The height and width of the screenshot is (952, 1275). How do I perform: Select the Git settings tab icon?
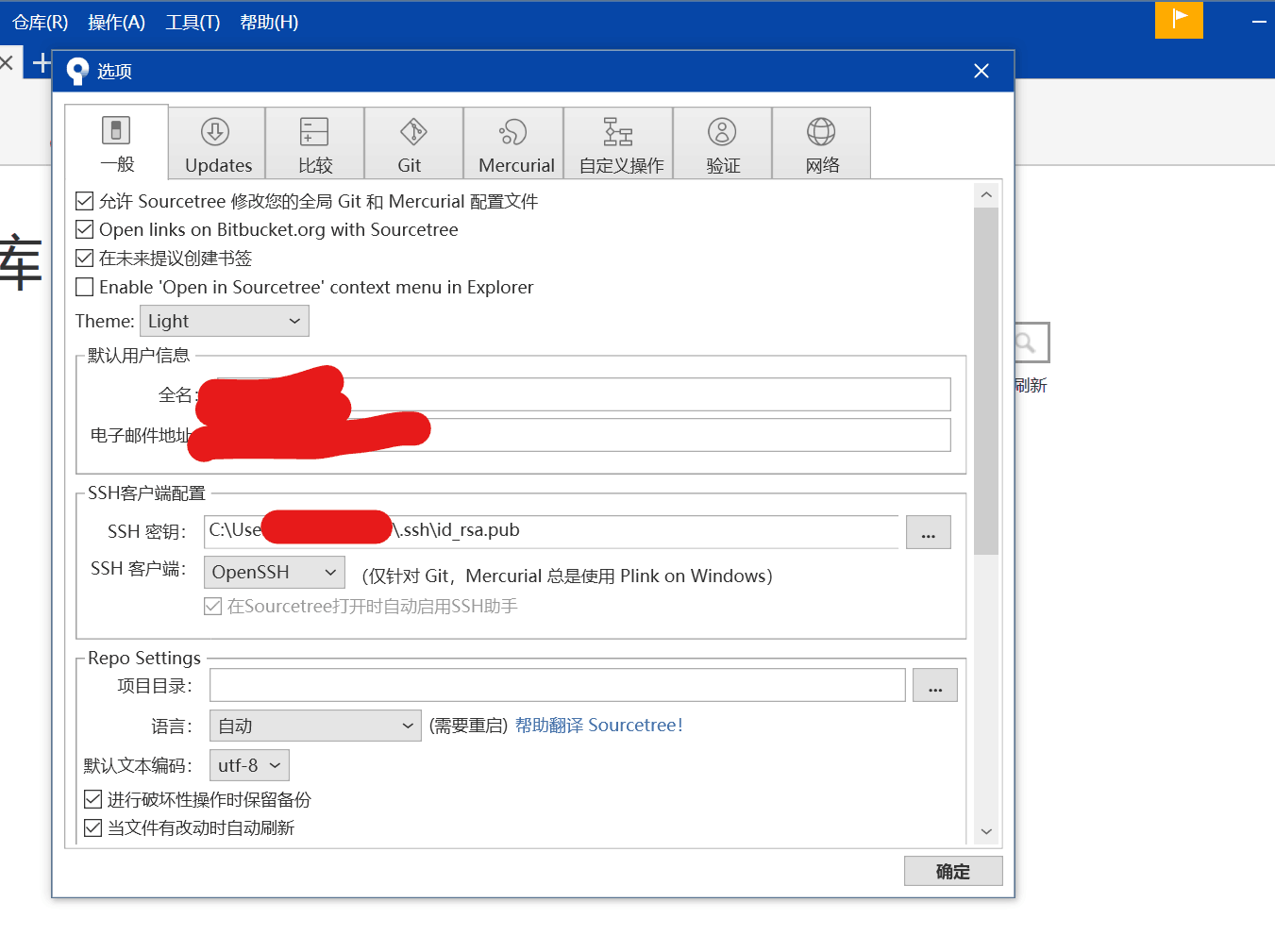click(x=412, y=142)
